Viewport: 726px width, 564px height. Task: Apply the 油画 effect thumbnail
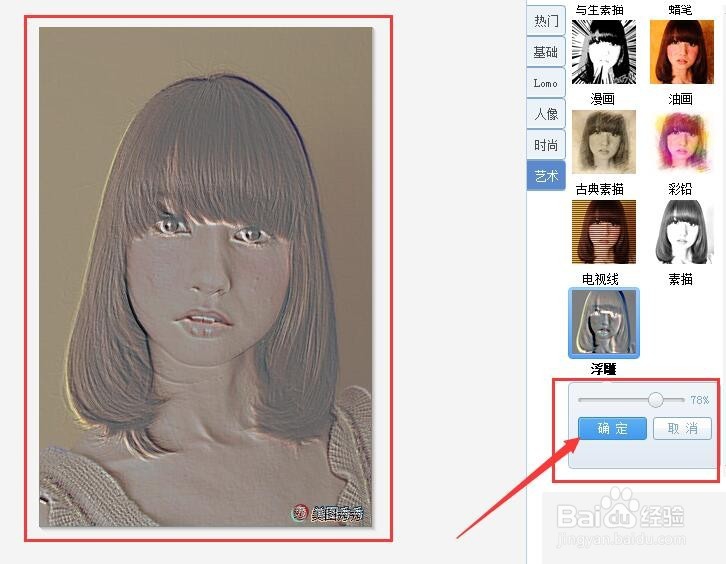682,52
